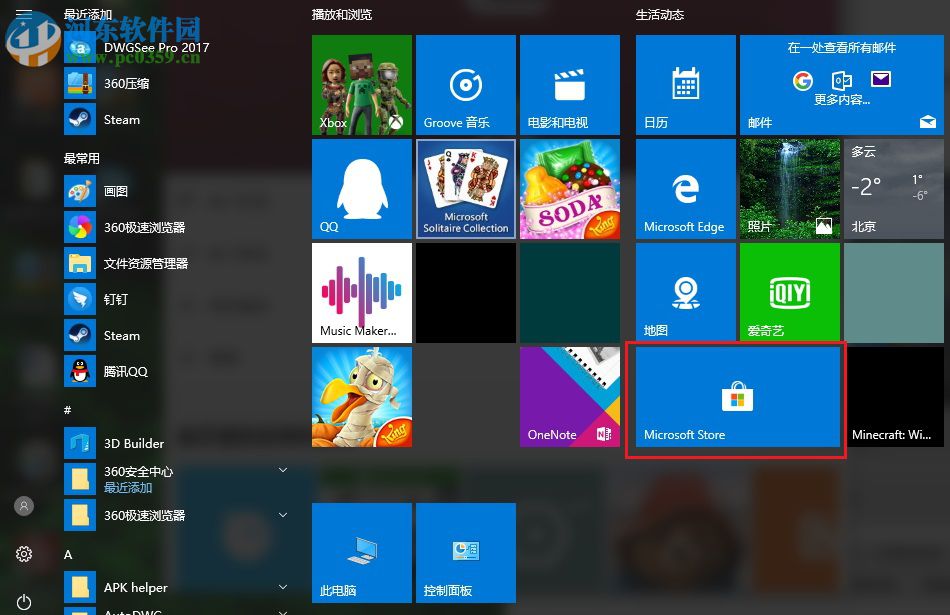Open the Settings gear
Image resolution: width=950 pixels, height=615 pixels.
[x=24, y=553]
